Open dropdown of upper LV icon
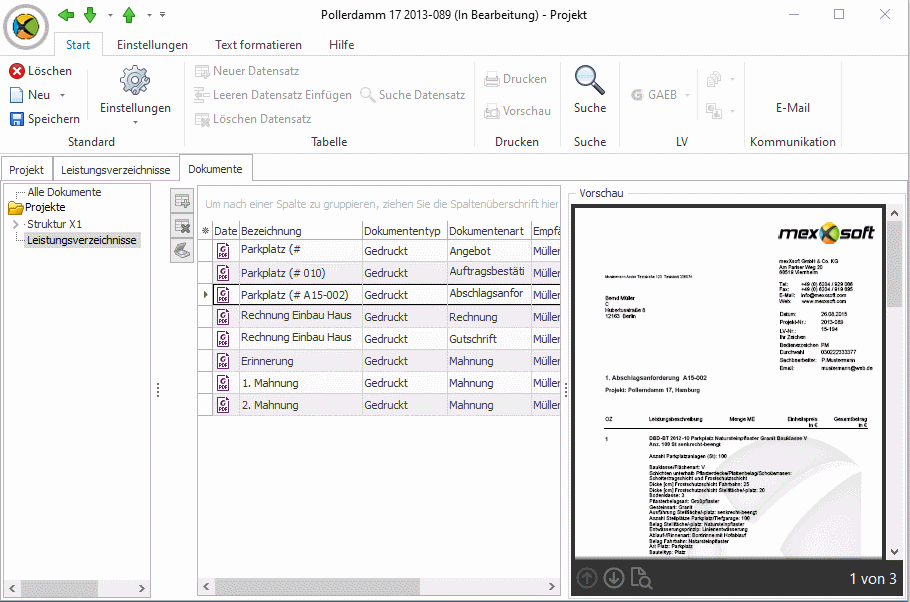 coord(732,79)
